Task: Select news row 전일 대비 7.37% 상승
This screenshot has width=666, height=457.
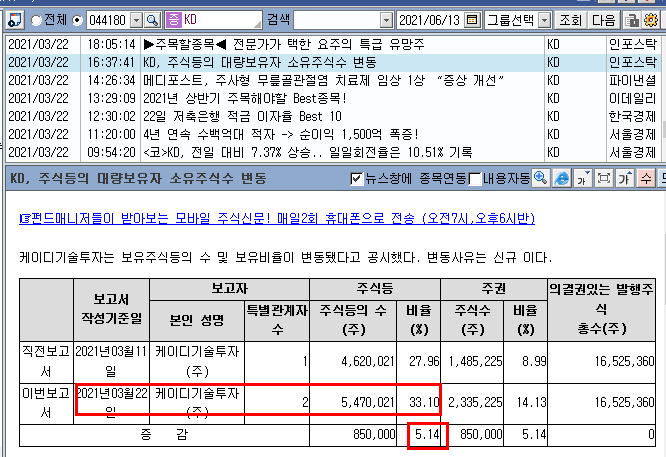Action: [333, 152]
